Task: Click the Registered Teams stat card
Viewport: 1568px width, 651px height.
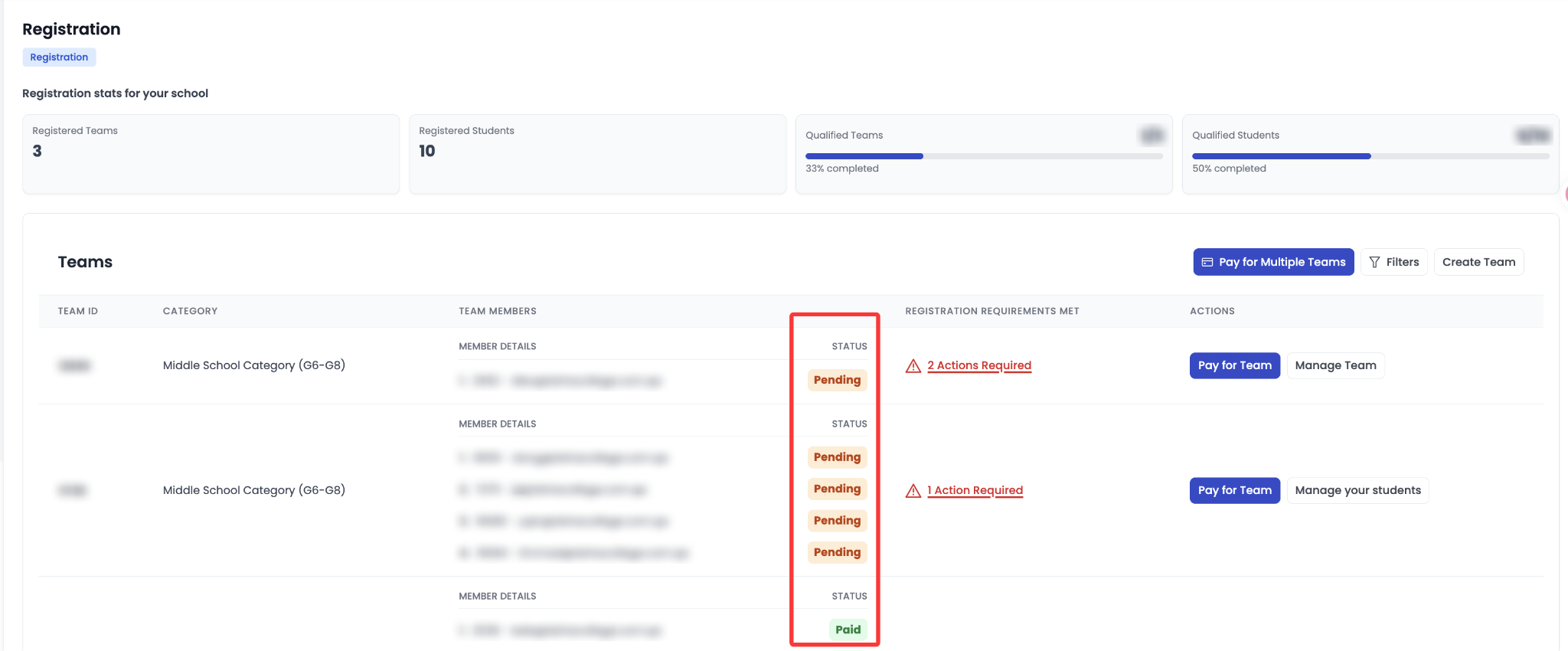Action: coord(211,154)
